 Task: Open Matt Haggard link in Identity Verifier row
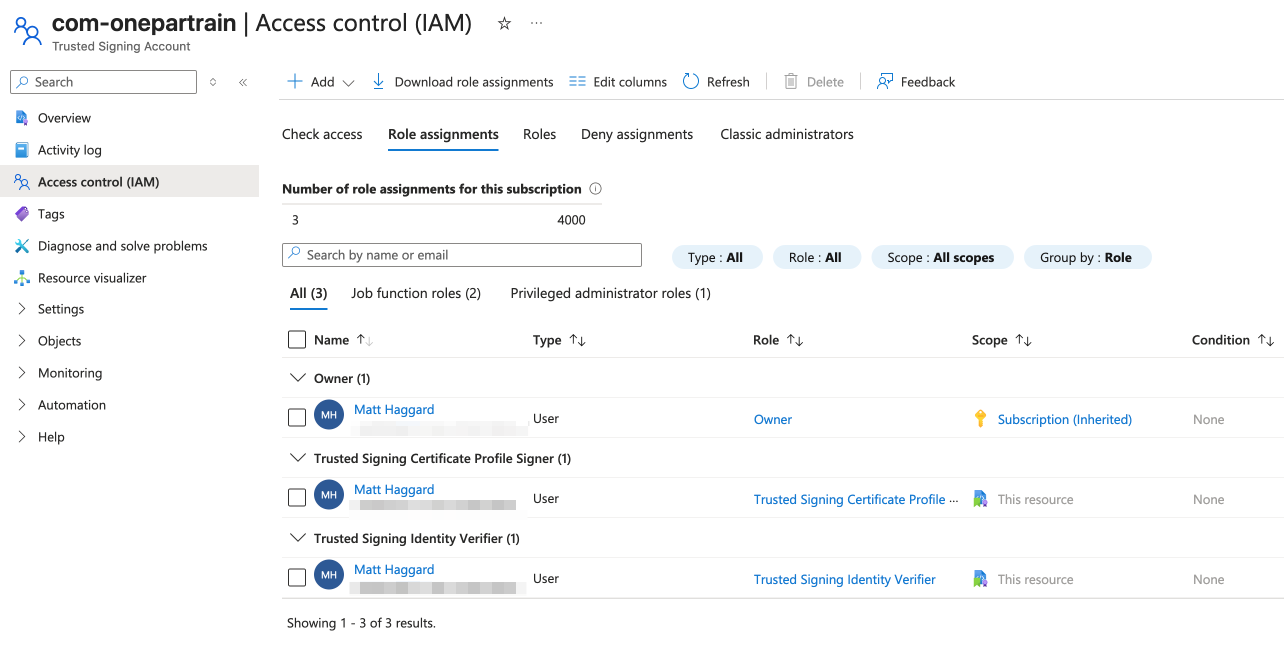(394, 569)
